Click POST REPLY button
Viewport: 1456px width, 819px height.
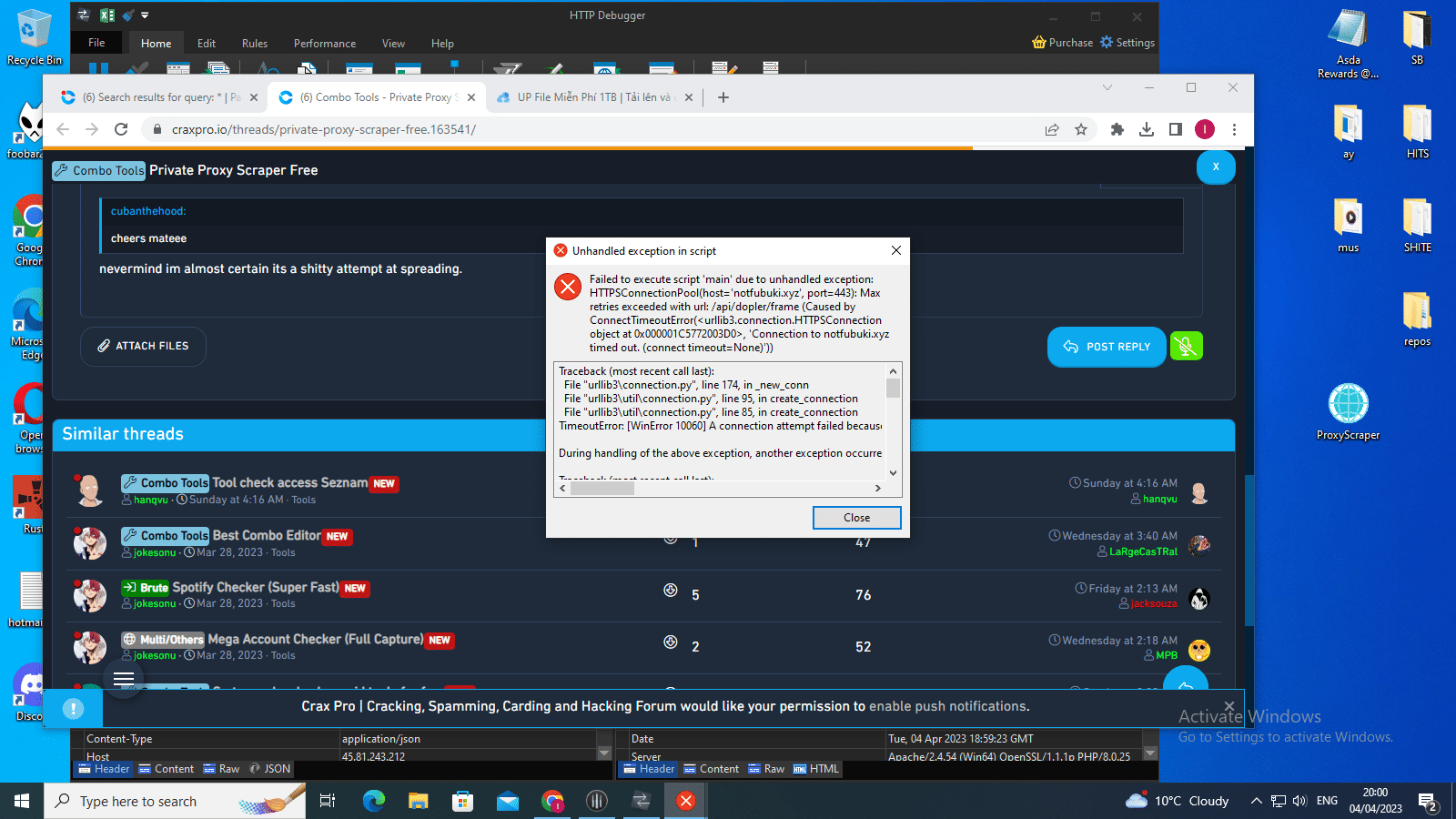click(x=1107, y=347)
